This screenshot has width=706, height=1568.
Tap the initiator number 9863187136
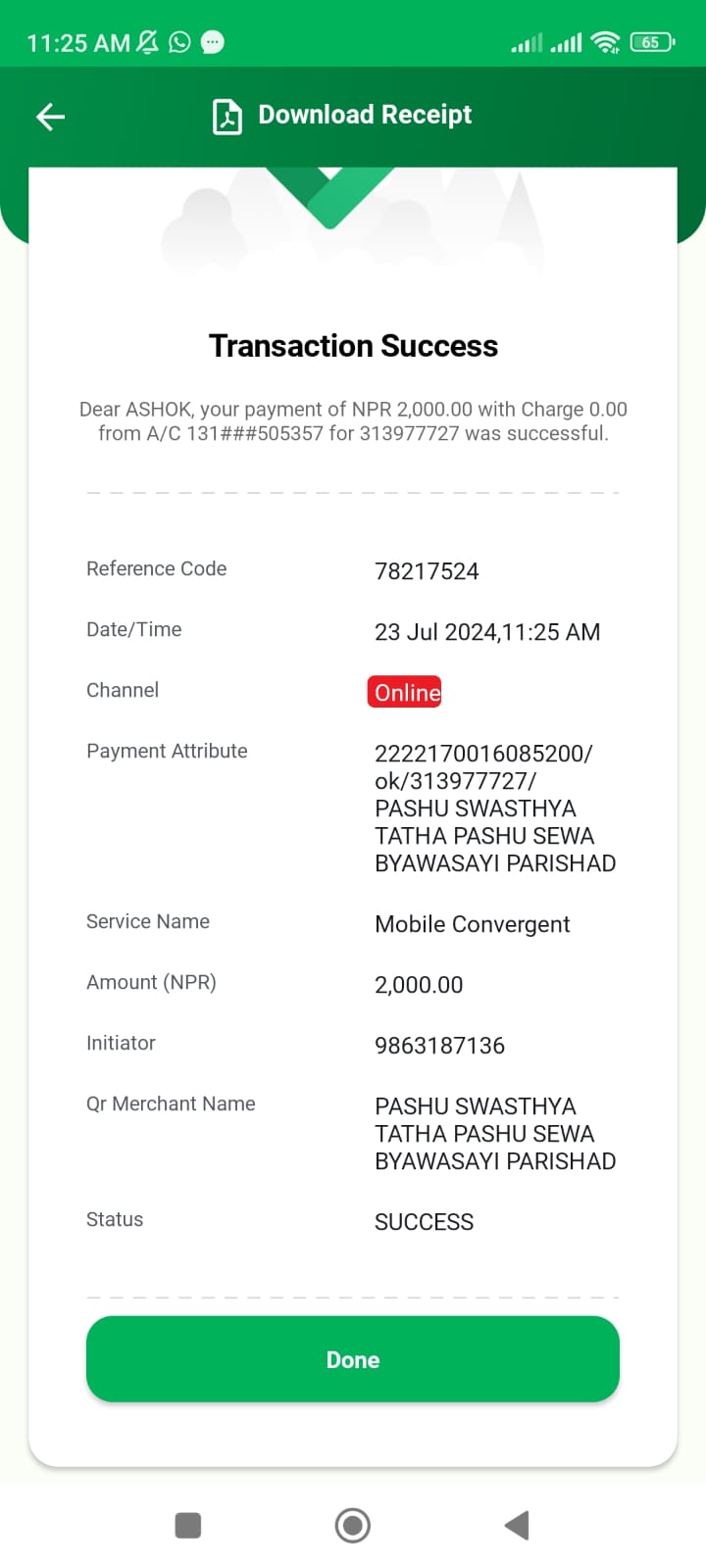tap(439, 1046)
